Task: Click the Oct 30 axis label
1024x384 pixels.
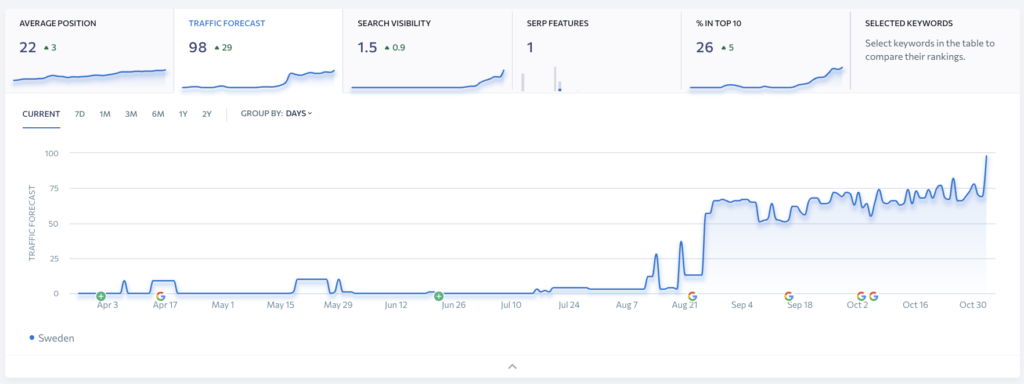Action: click(972, 305)
